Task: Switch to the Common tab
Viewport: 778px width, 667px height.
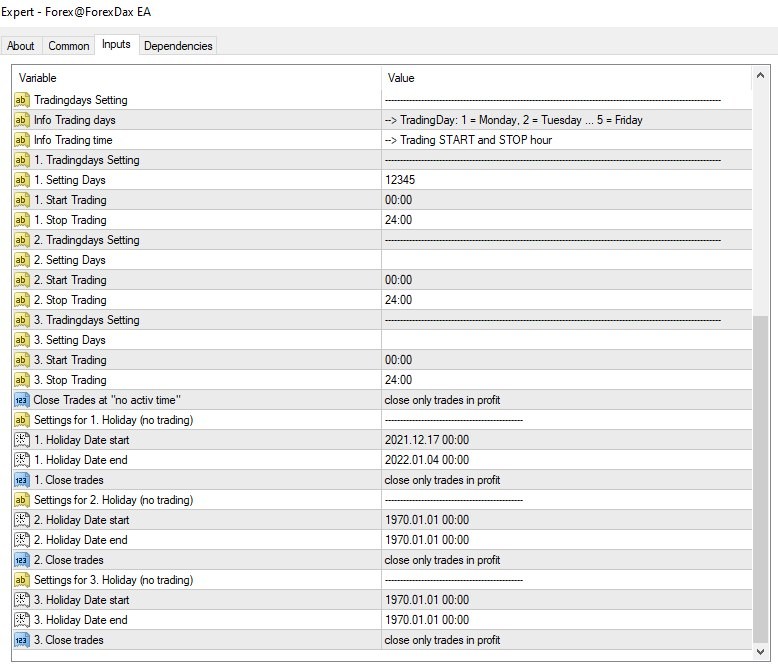Action: [x=68, y=46]
